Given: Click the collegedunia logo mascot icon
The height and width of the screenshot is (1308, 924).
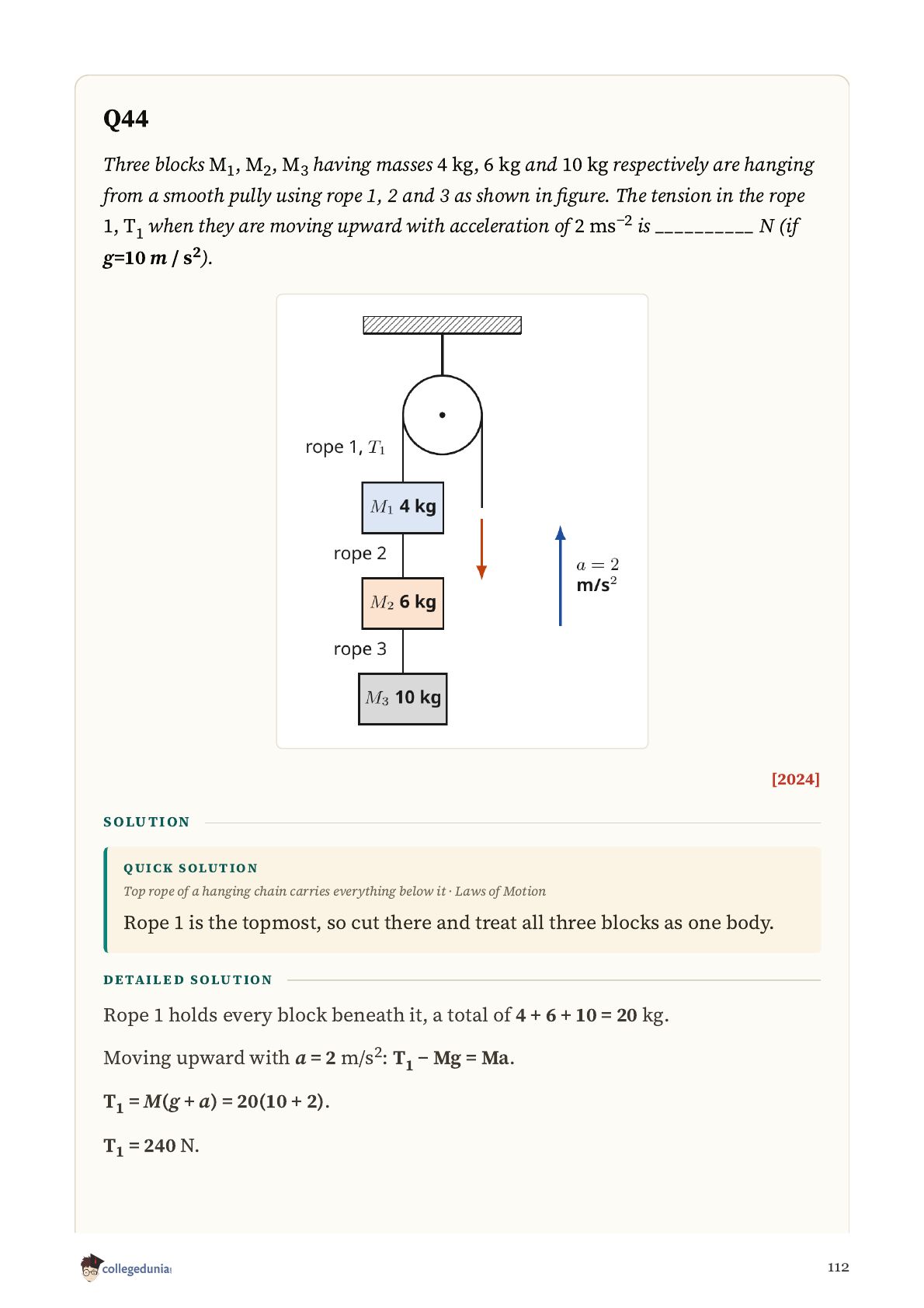Looking at the screenshot, I should click(x=90, y=1267).
